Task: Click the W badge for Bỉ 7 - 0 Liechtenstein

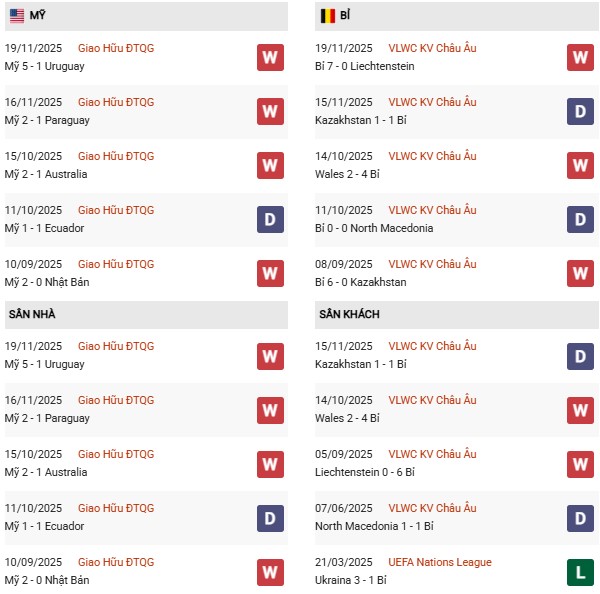Action: (581, 57)
